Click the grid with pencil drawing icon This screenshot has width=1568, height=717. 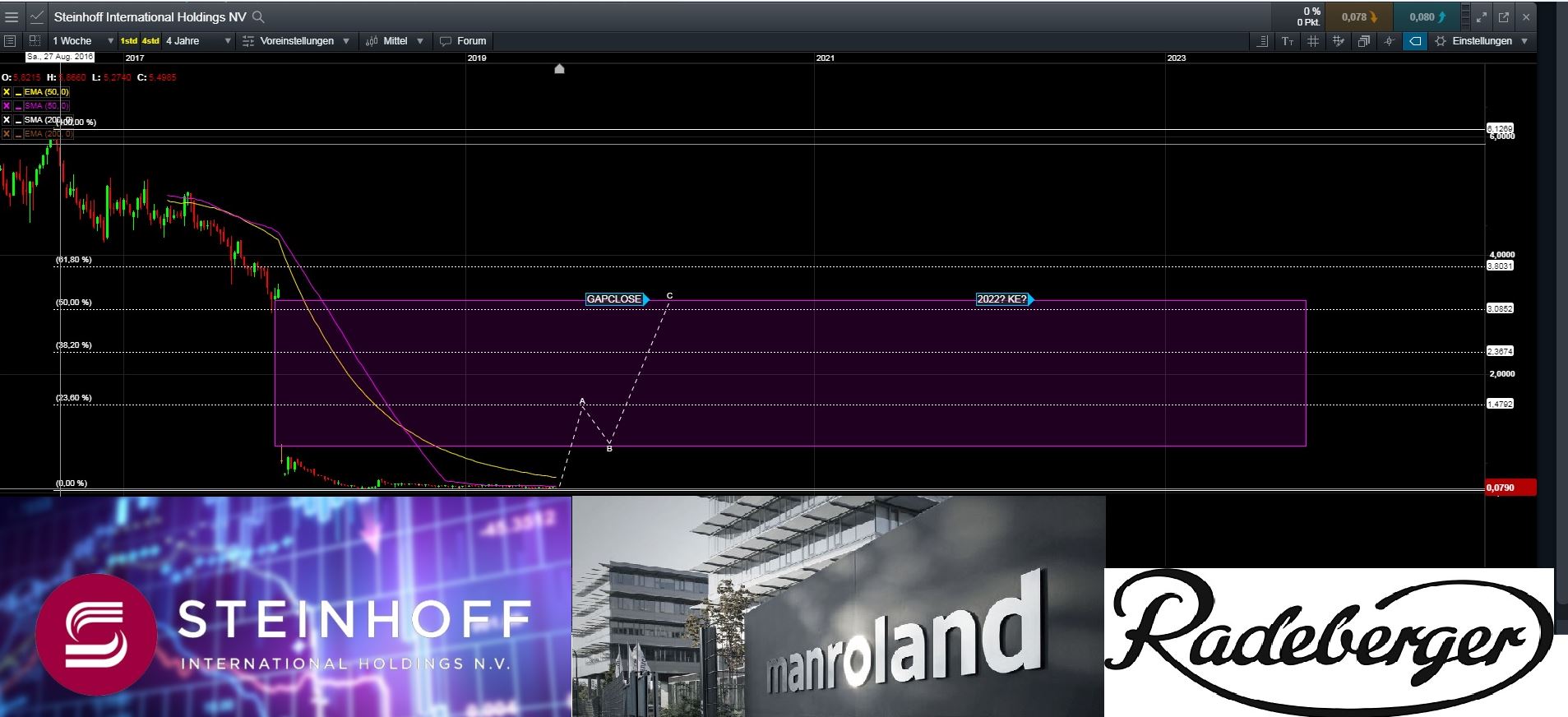coord(1339,41)
